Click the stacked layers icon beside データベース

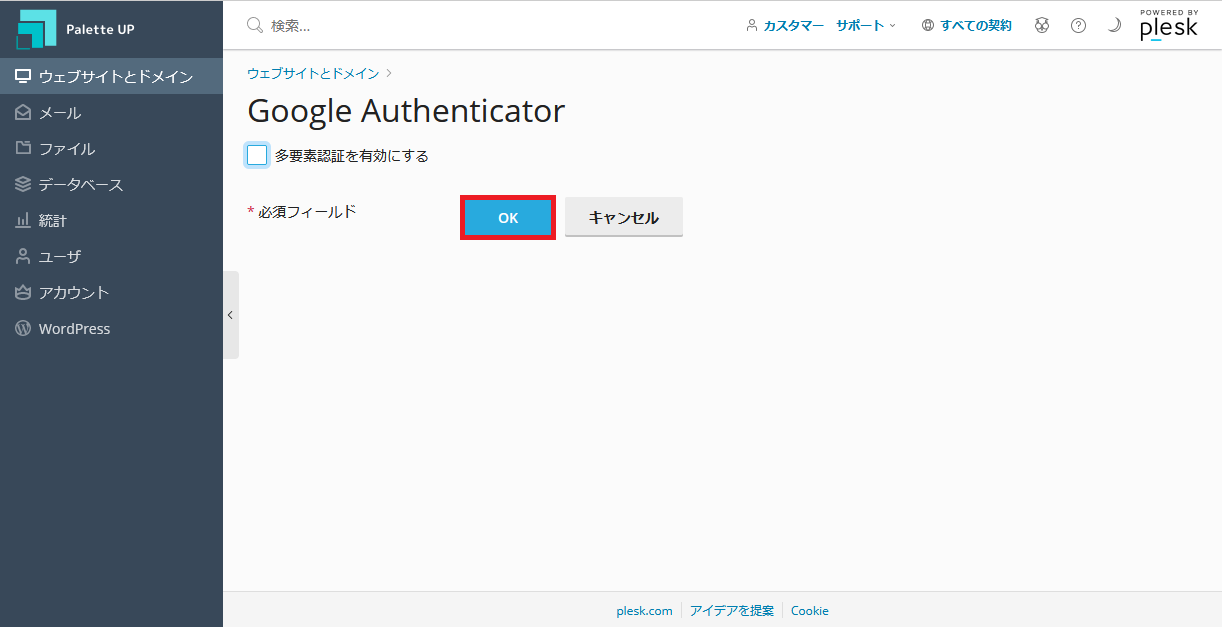23,184
